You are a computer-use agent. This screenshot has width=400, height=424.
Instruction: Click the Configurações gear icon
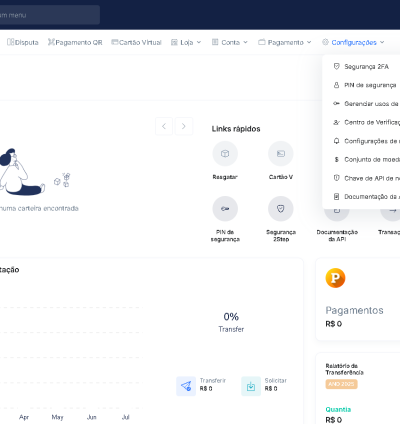pyautogui.click(x=325, y=42)
